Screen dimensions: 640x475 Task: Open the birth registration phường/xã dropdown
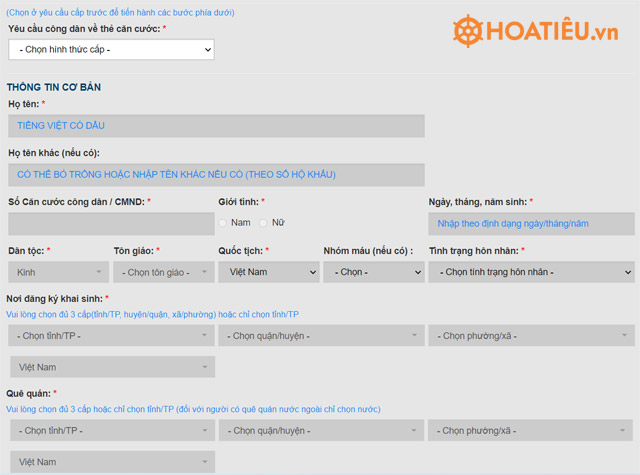[531, 336]
